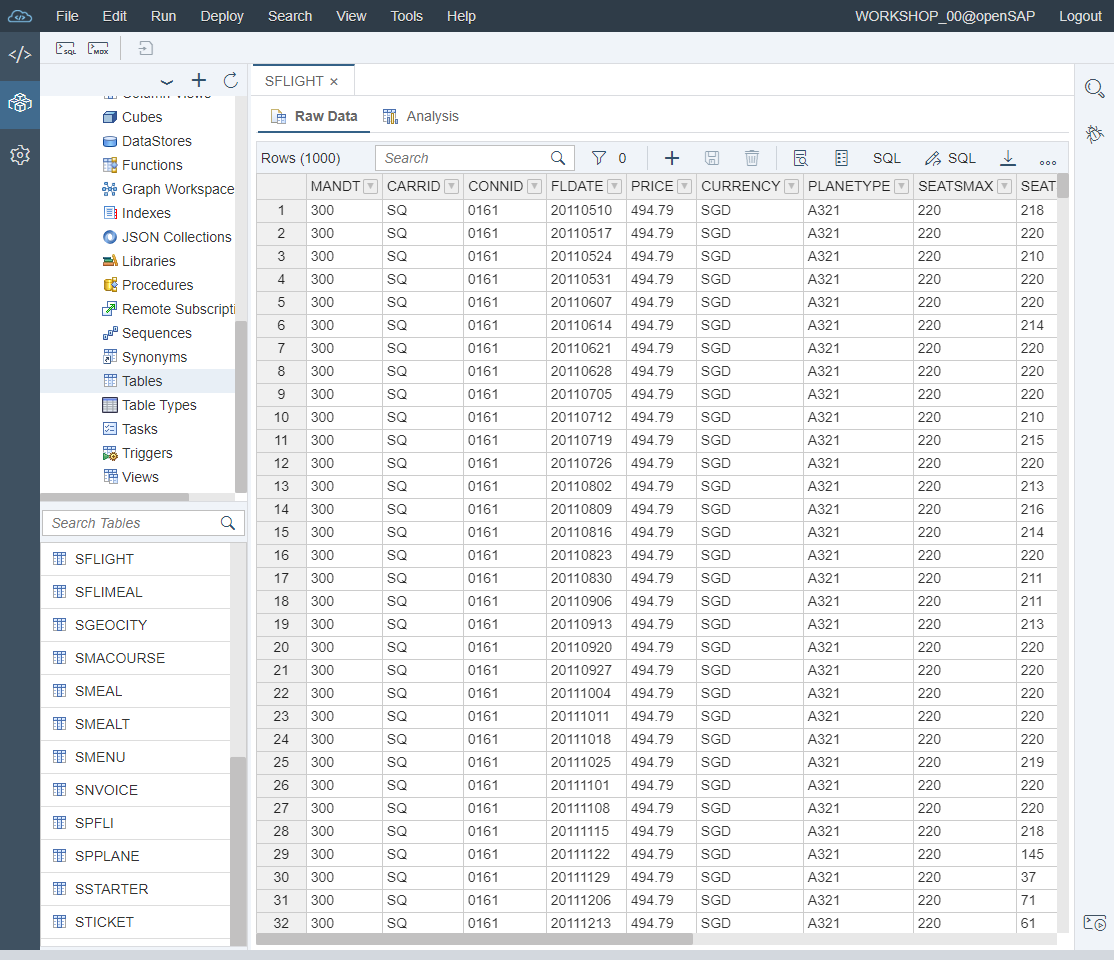The width and height of the screenshot is (1114, 960).
Task: Select the SPFLI table from list
Action: pos(94,823)
